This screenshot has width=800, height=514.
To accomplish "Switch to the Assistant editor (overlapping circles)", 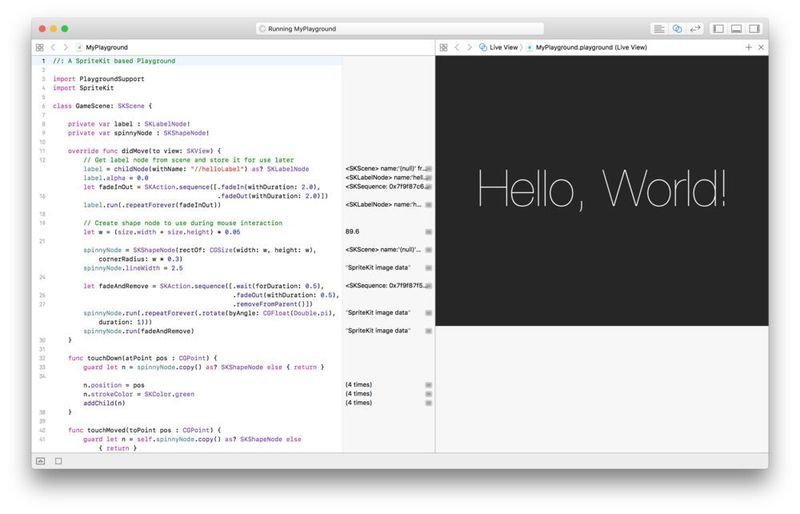I will [677, 29].
